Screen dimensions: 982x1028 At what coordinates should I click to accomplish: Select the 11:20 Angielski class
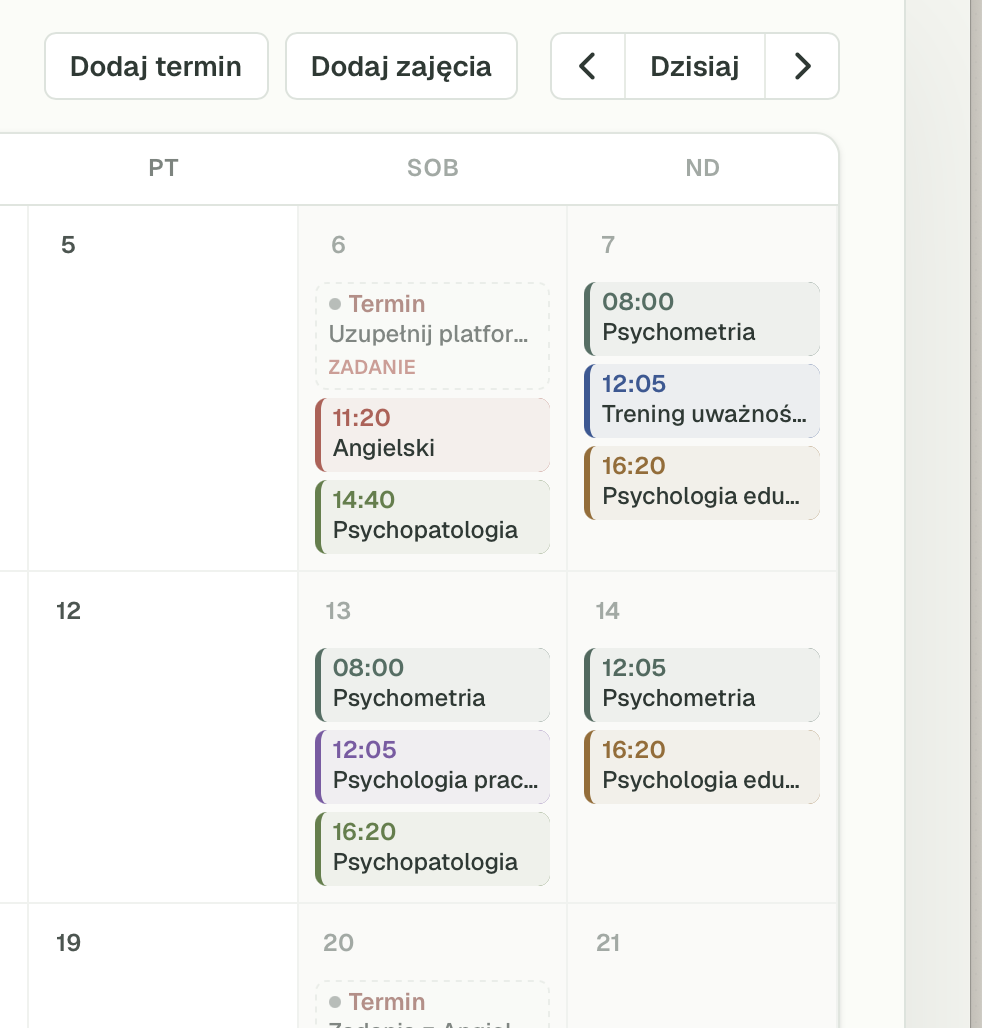[433, 435]
